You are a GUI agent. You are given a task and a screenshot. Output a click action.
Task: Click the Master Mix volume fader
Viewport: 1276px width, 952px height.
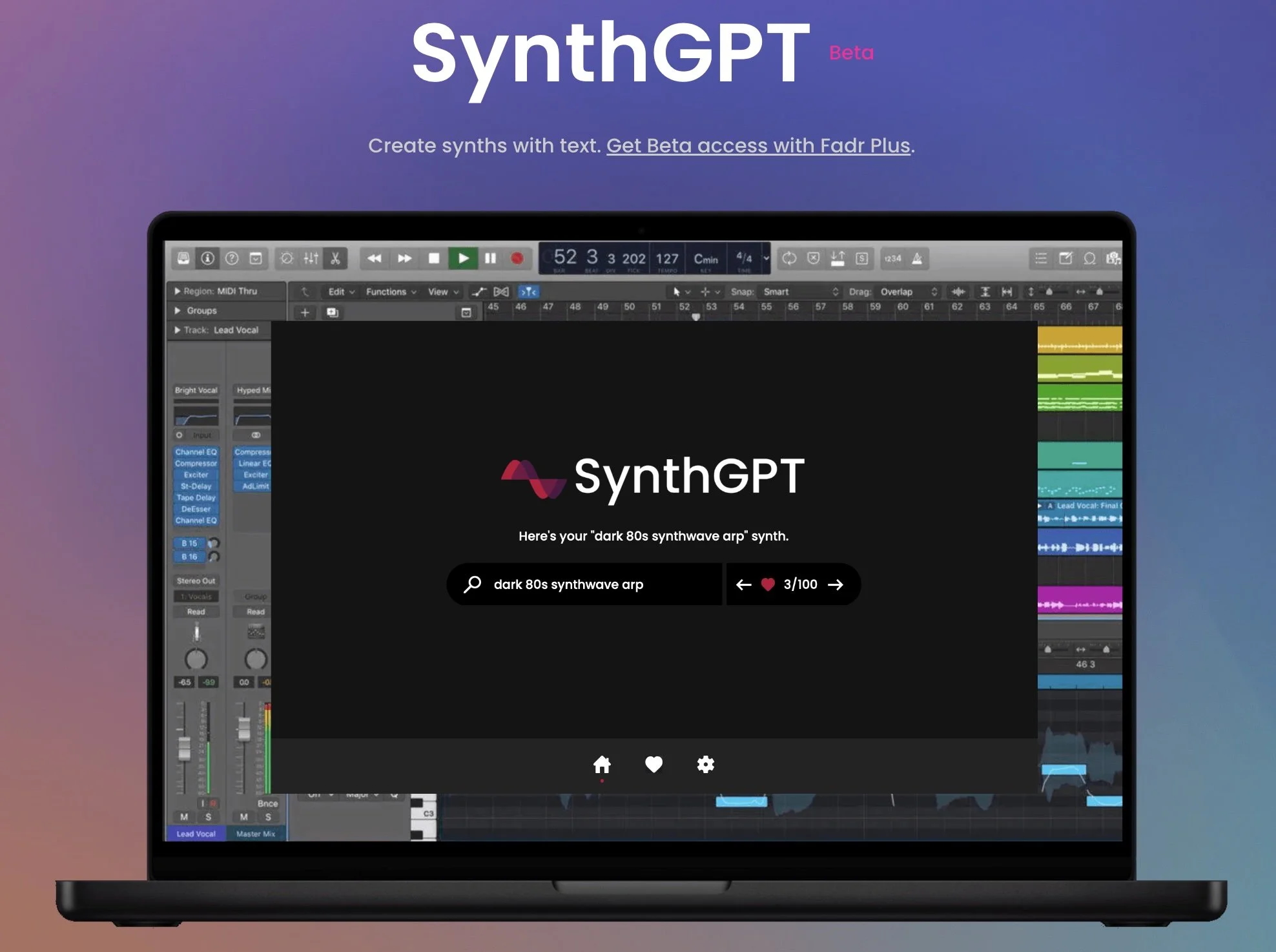(x=243, y=729)
